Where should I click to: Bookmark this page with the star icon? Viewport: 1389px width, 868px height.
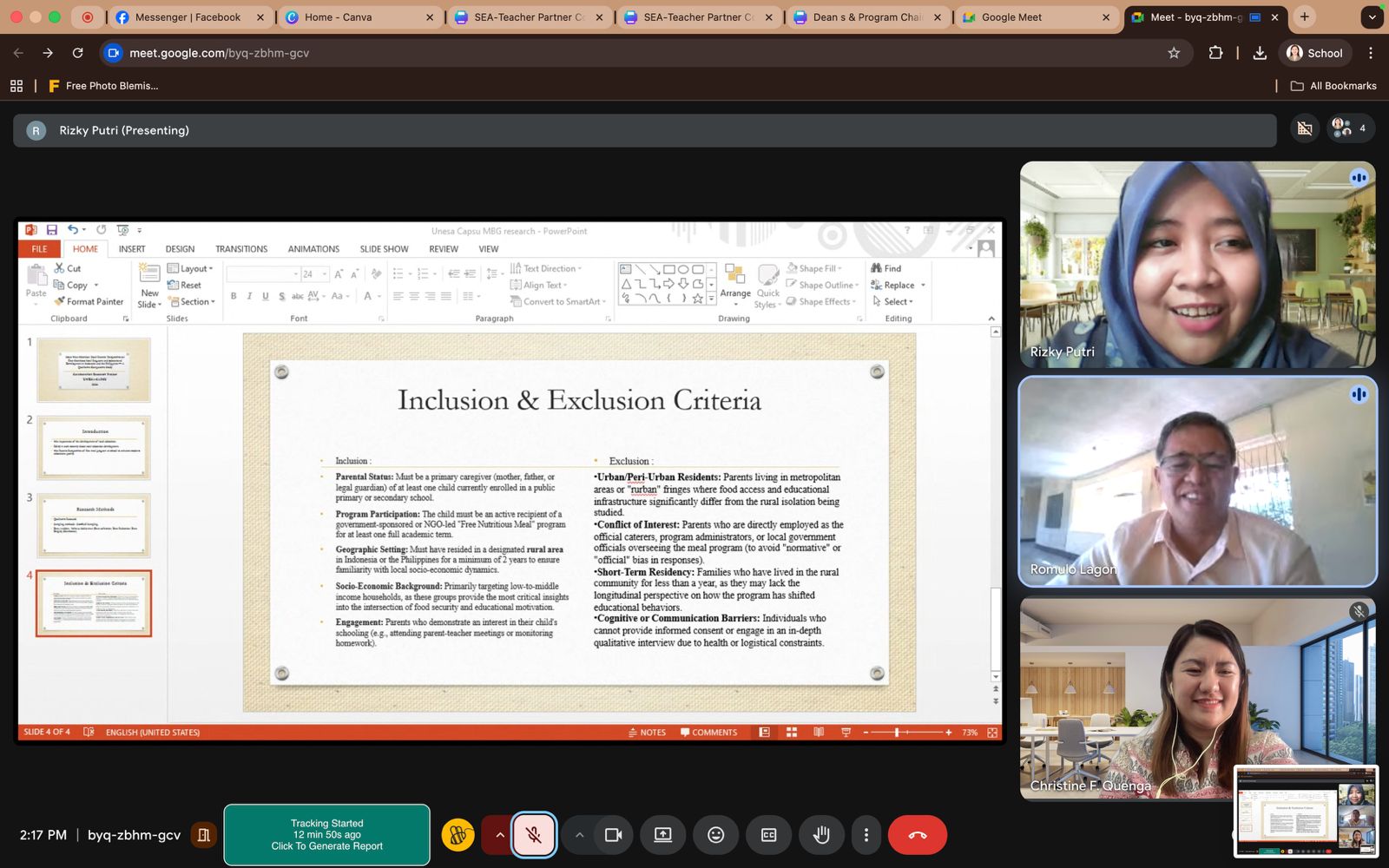pos(1174,53)
